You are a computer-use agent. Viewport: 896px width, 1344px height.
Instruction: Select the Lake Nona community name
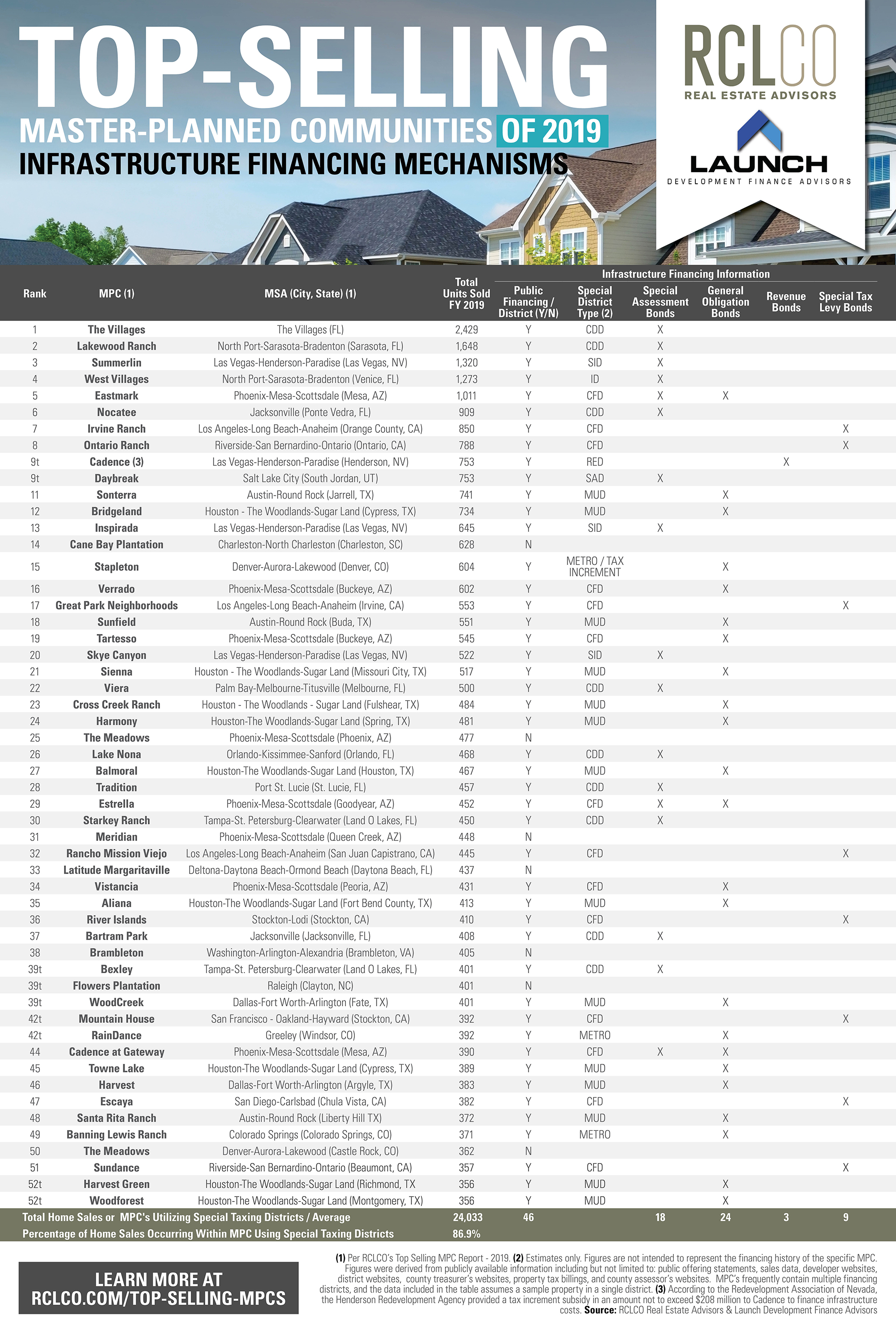[116, 755]
